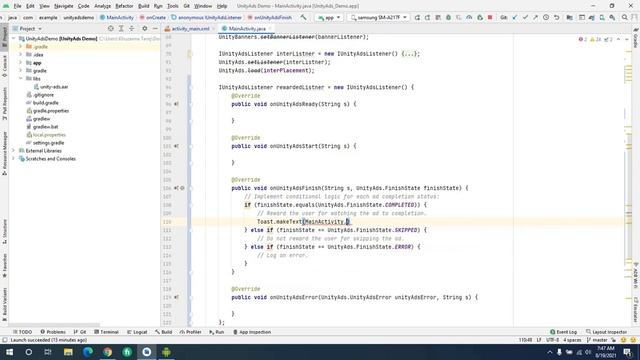Open the File menu
Viewport: 640px width, 360px height.
pos(17,6)
